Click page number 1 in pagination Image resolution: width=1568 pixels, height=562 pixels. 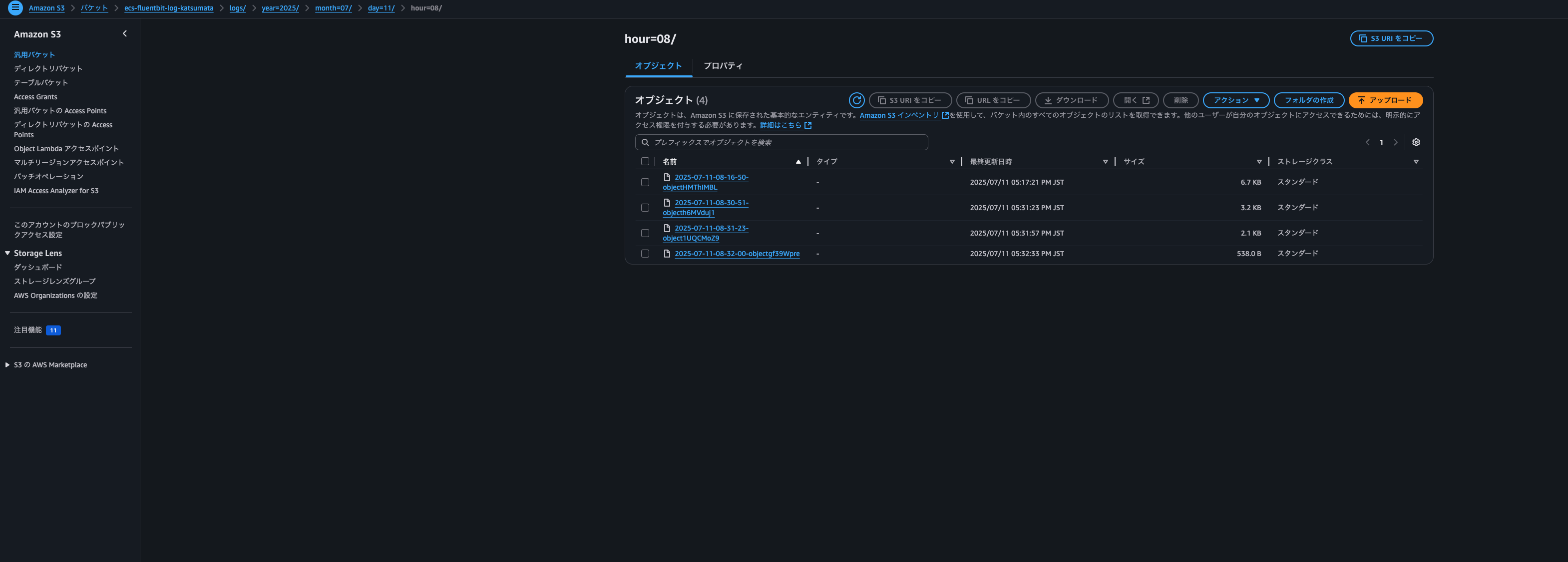(1381, 142)
